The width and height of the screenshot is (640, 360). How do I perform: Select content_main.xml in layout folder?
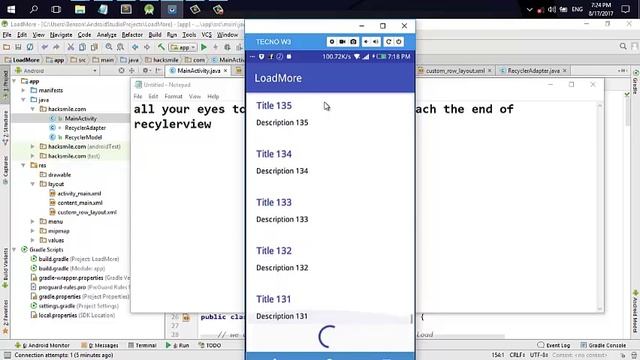(80, 203)
